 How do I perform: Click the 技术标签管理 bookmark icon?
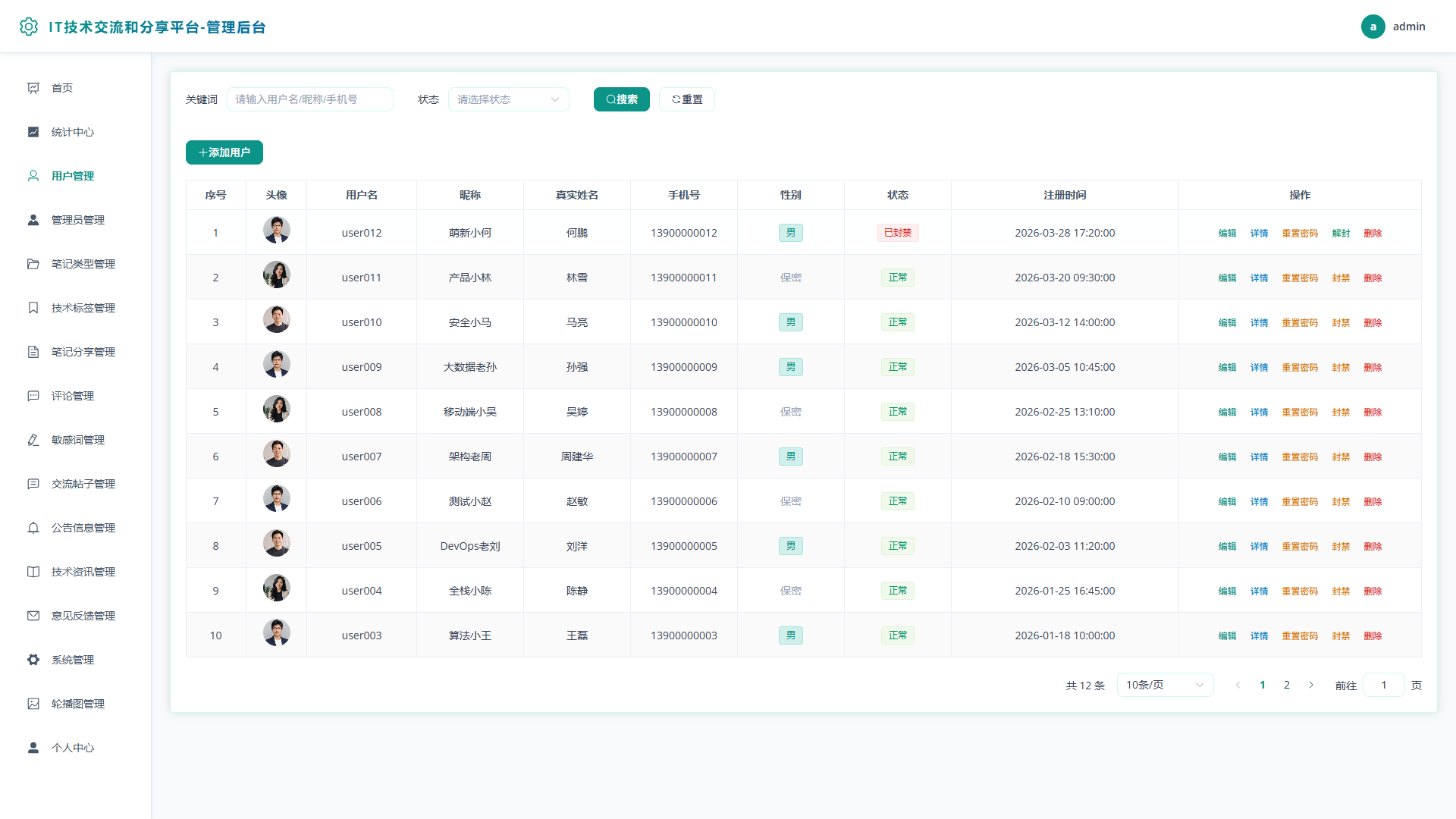tap(33, 308)
